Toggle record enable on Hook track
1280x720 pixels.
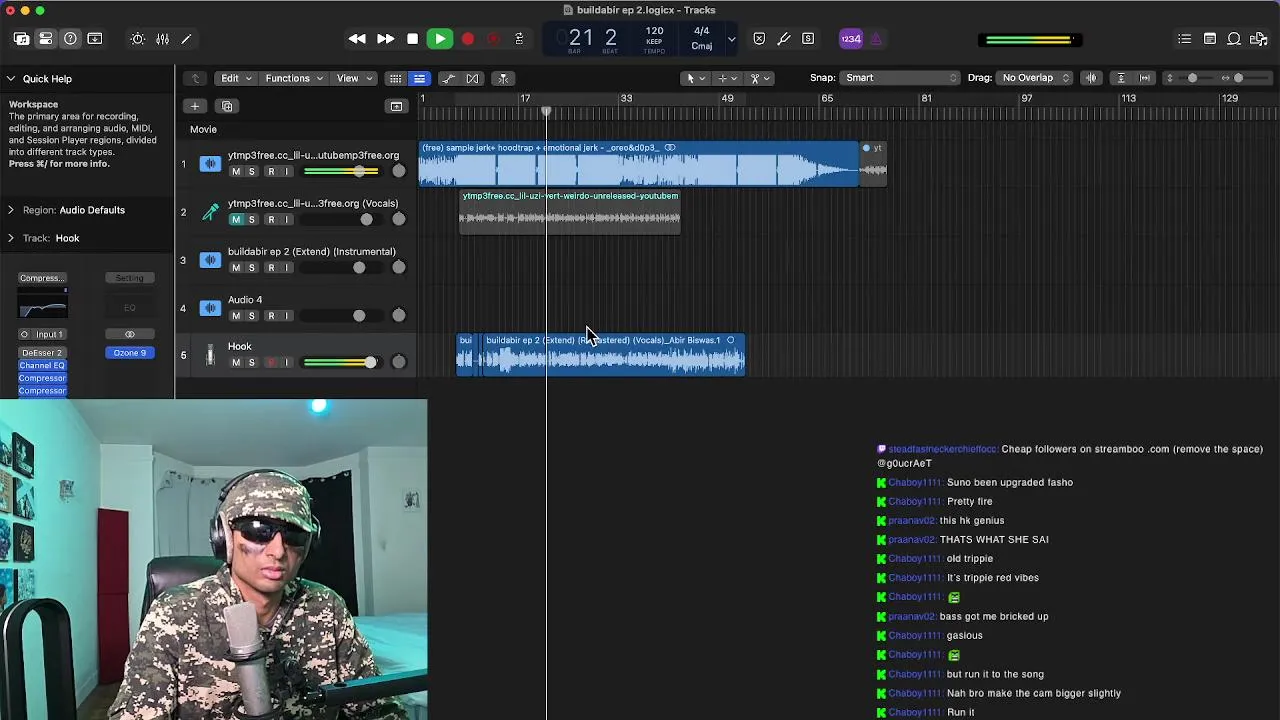pyautogui.click(x=270, y=362)
